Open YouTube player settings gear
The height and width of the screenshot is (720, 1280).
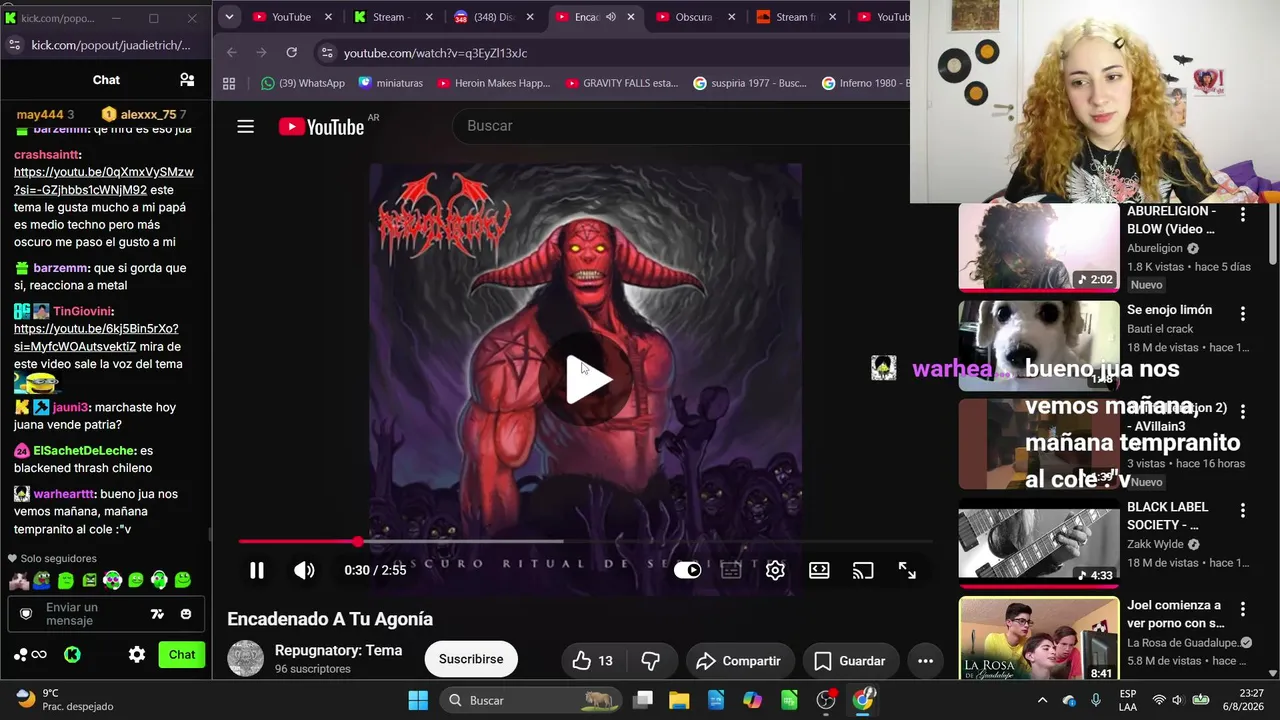775,570
